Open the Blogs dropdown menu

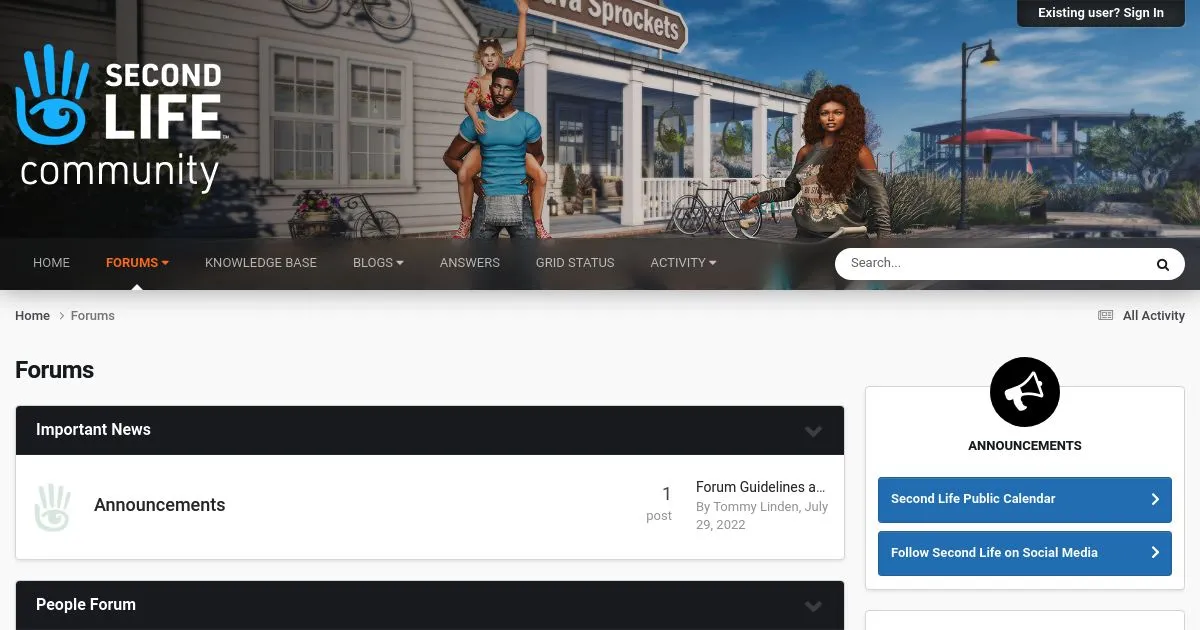tap(378, 263)
